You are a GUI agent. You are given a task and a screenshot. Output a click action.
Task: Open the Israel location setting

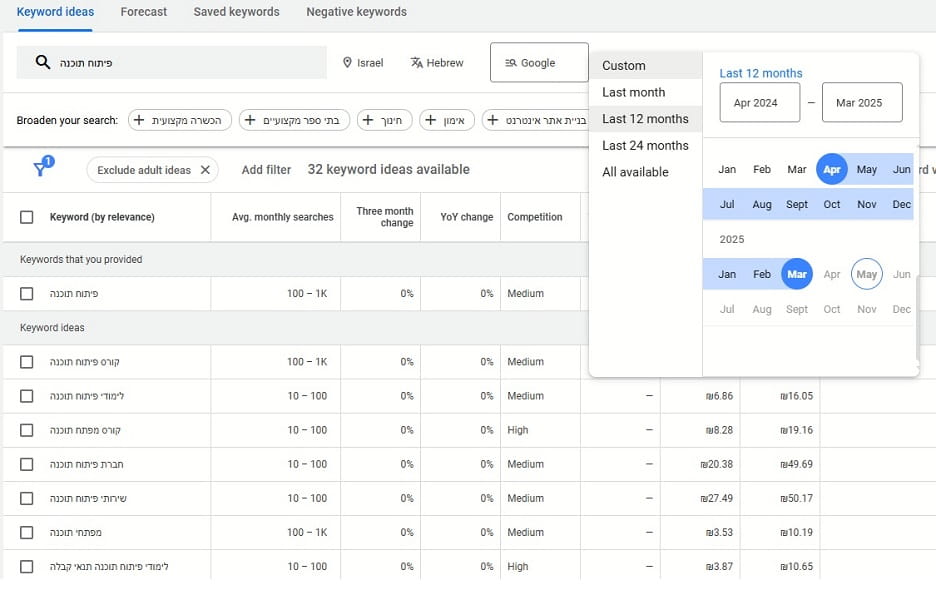363,63
